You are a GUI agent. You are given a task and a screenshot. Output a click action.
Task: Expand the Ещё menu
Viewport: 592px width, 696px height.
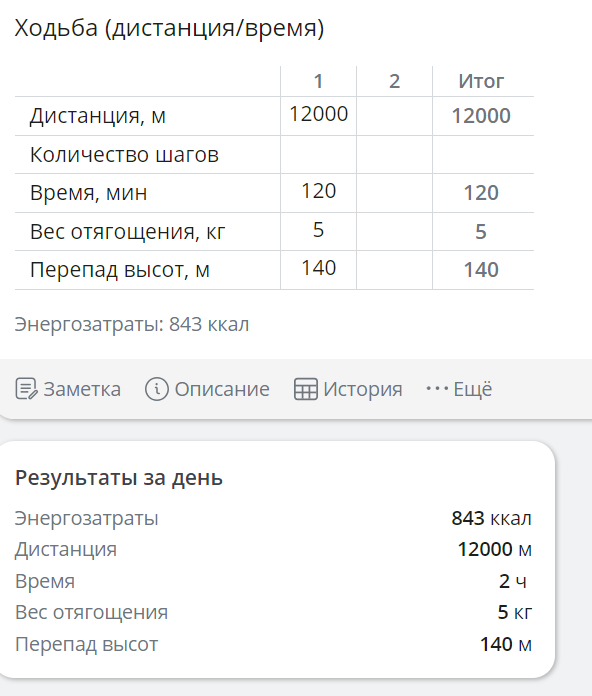pyautogui.click(x=459, y=389)
